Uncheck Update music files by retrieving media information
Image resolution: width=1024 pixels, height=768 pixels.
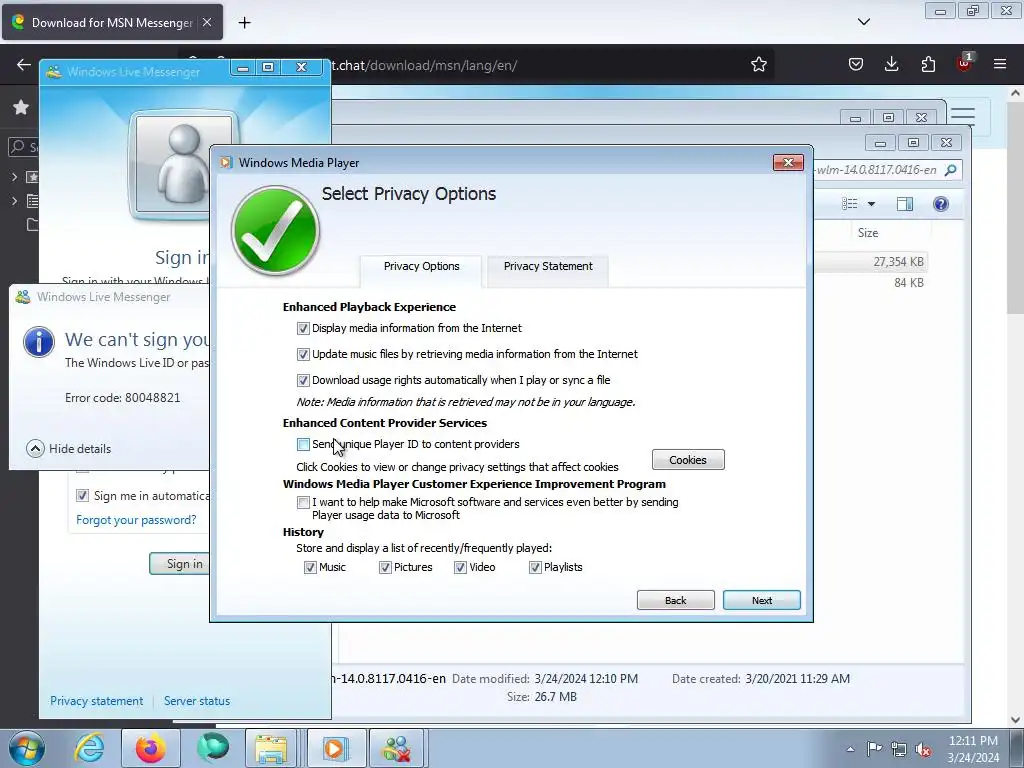[303, 355]
